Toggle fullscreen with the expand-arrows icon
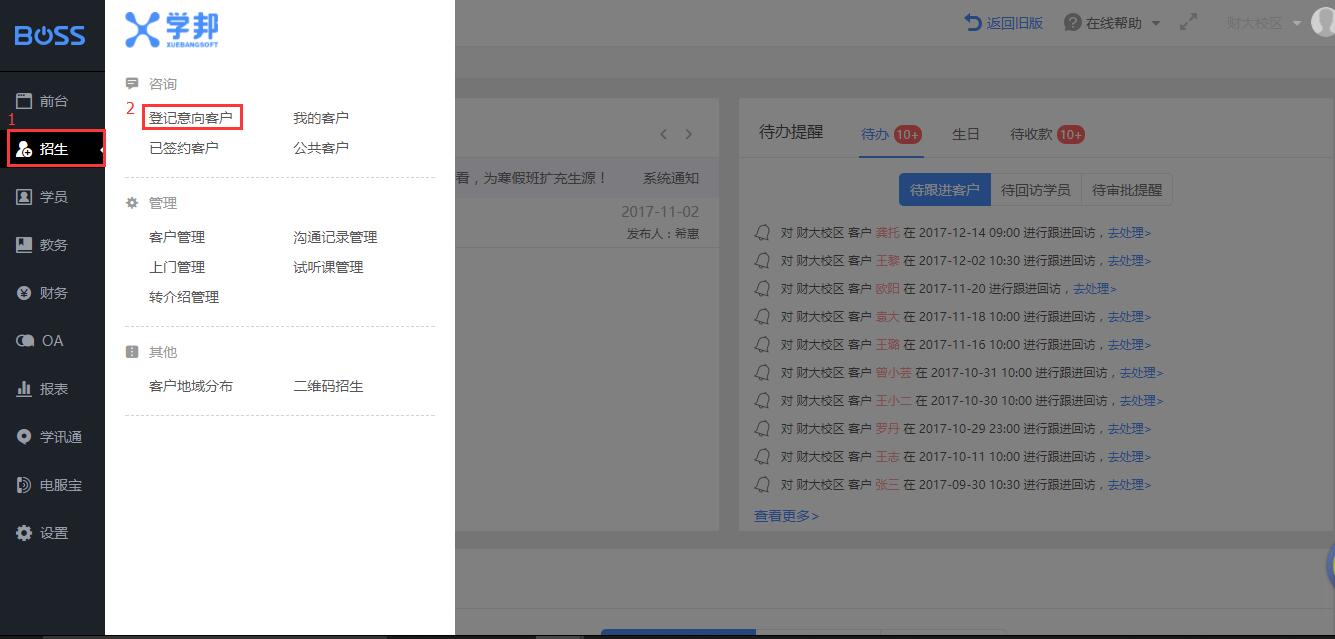Image resolution: width=1335 pixels, height=639 pixels. point(1188,22)
